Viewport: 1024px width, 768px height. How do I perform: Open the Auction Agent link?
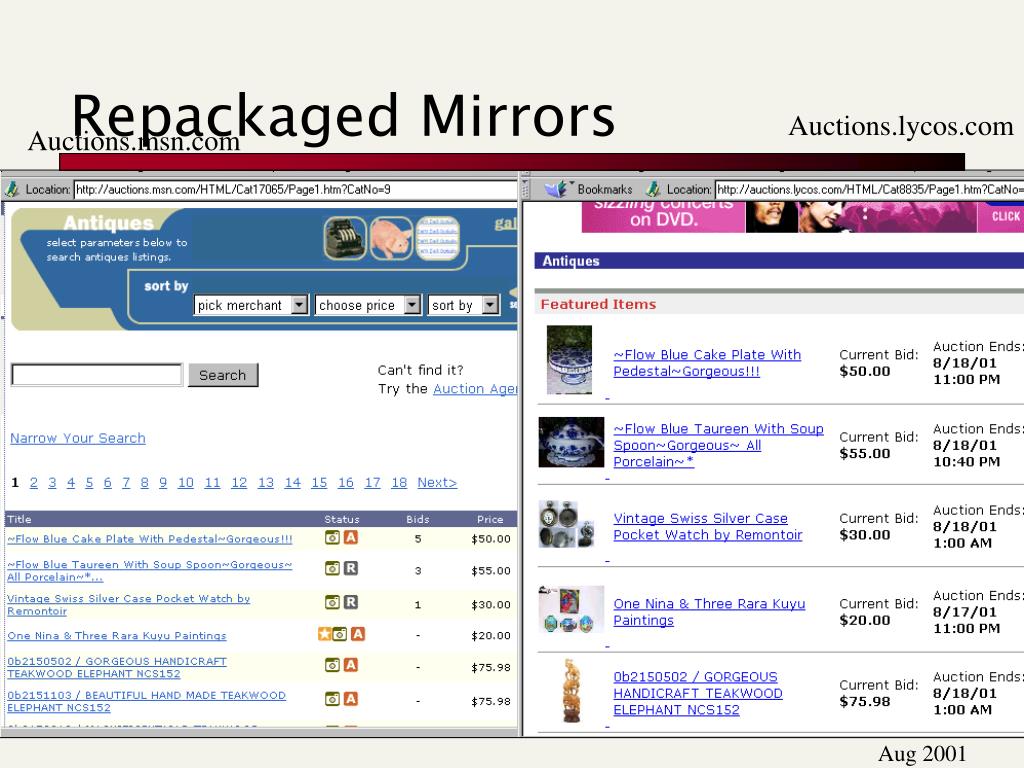coord(475,389)
